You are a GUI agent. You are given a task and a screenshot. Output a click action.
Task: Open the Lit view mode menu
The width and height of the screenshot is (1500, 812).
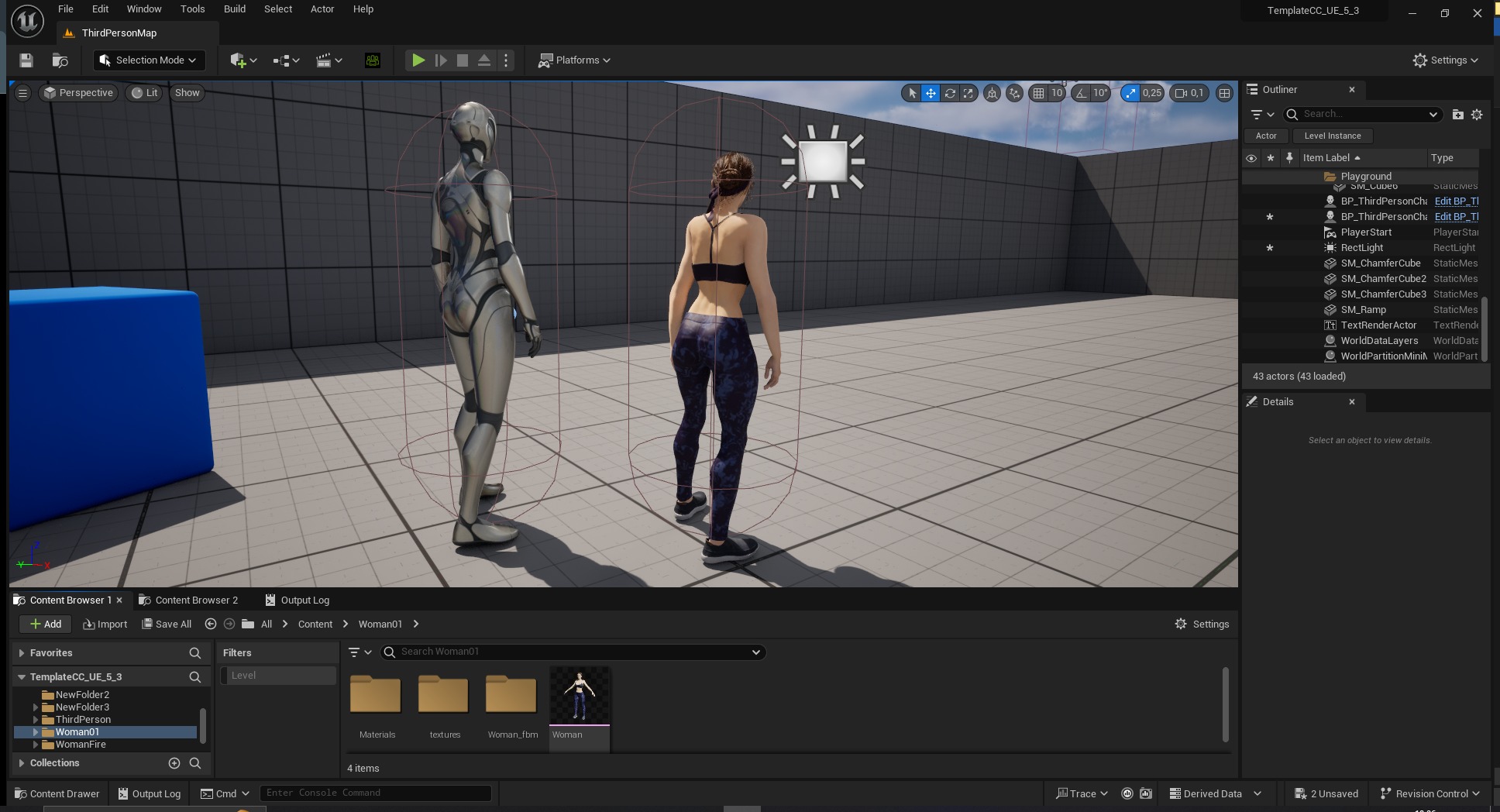point(145,93)
